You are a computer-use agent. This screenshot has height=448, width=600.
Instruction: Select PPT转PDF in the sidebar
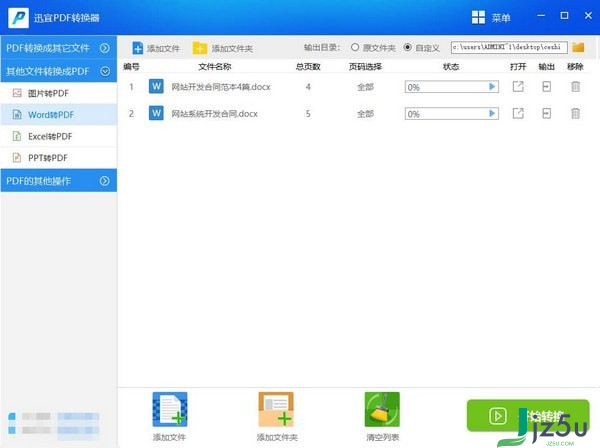pos(59,158)
